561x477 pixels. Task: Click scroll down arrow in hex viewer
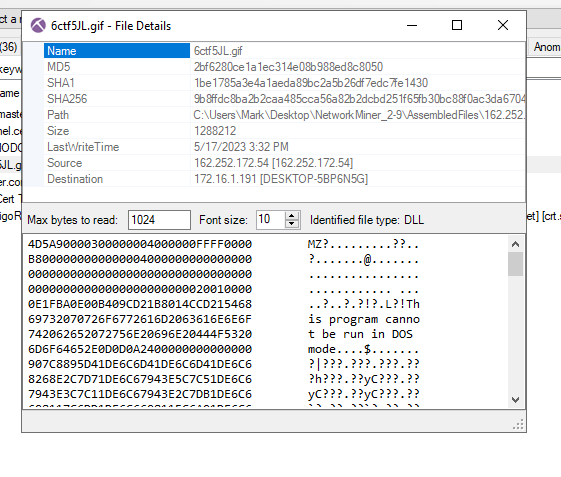tap(515, 400)
